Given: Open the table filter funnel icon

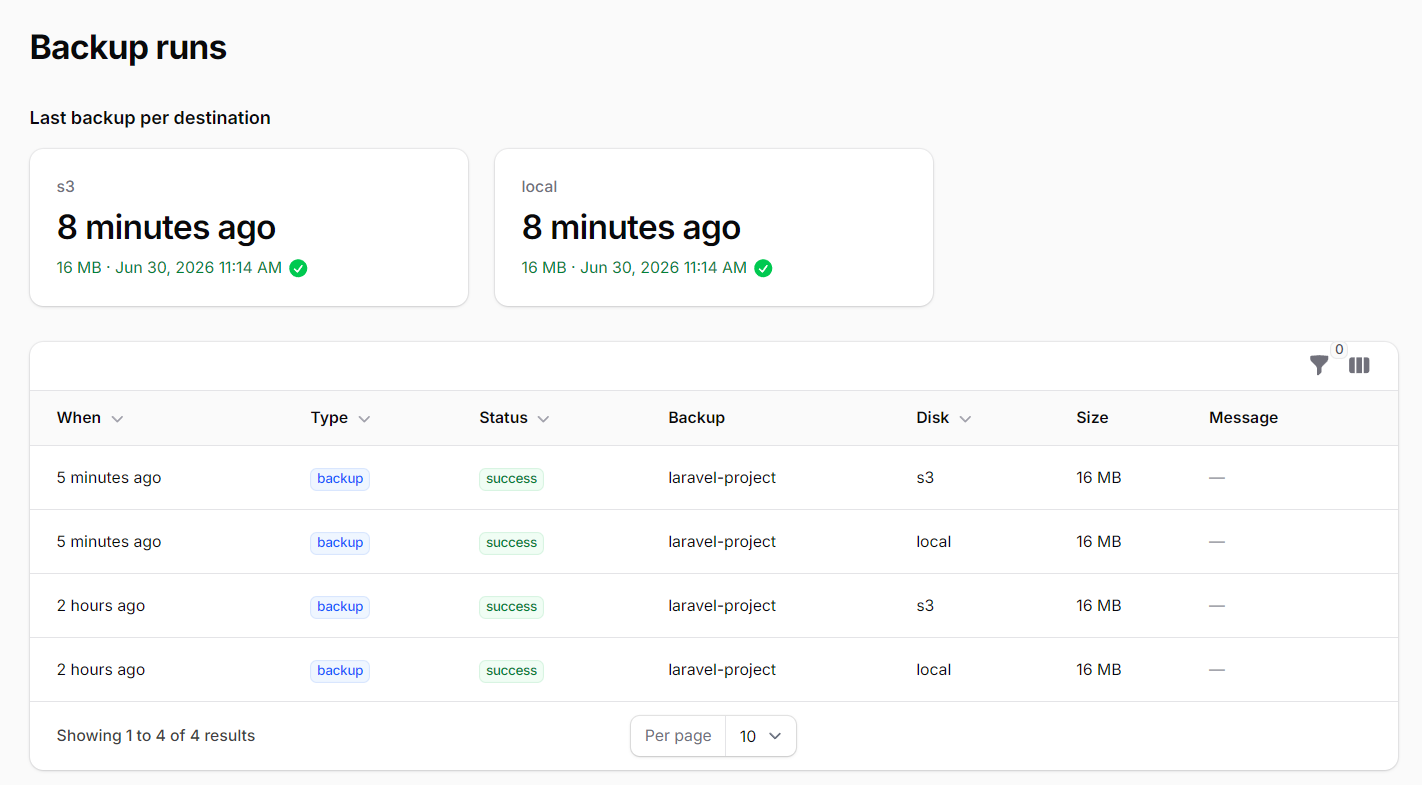Looking at the screenshot, I should (1319, 366).
